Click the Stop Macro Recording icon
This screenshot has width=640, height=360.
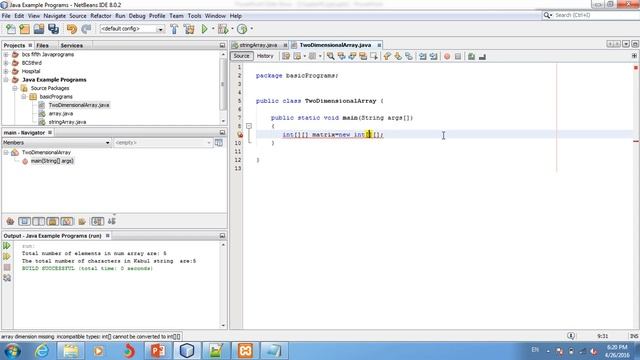point(458,56)
